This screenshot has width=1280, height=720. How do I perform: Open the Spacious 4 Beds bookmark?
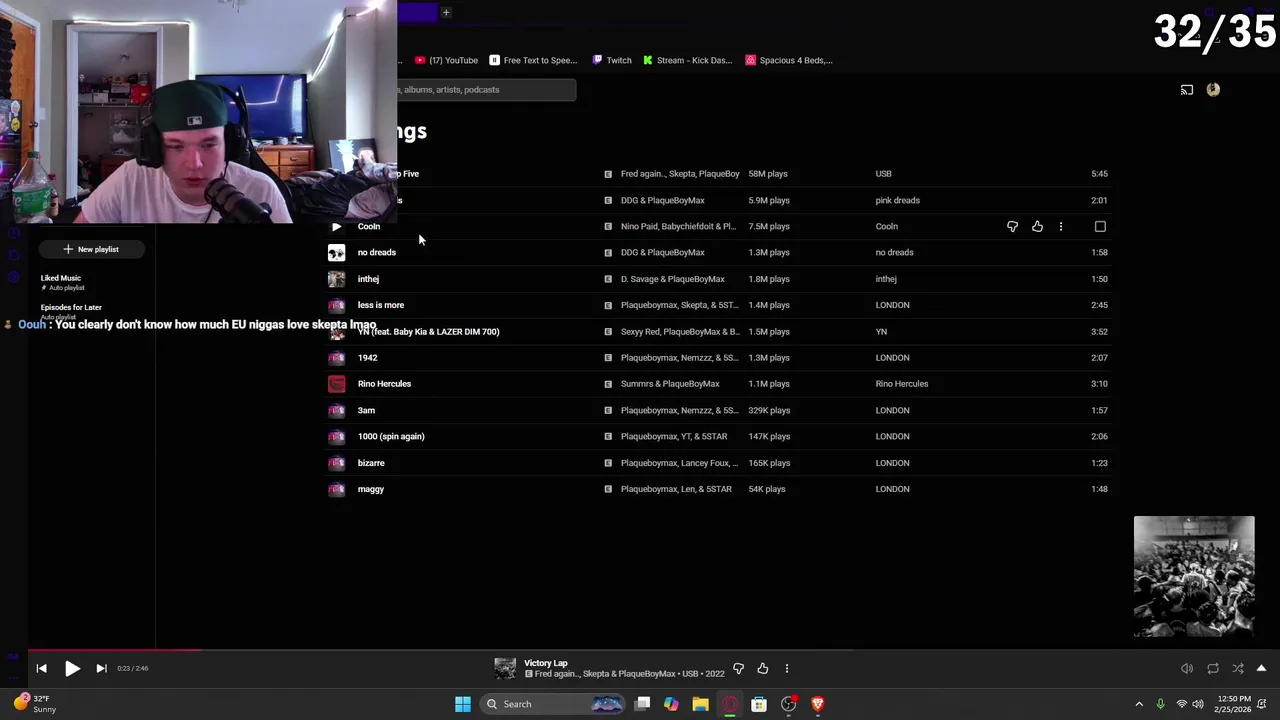pos(789,60)
